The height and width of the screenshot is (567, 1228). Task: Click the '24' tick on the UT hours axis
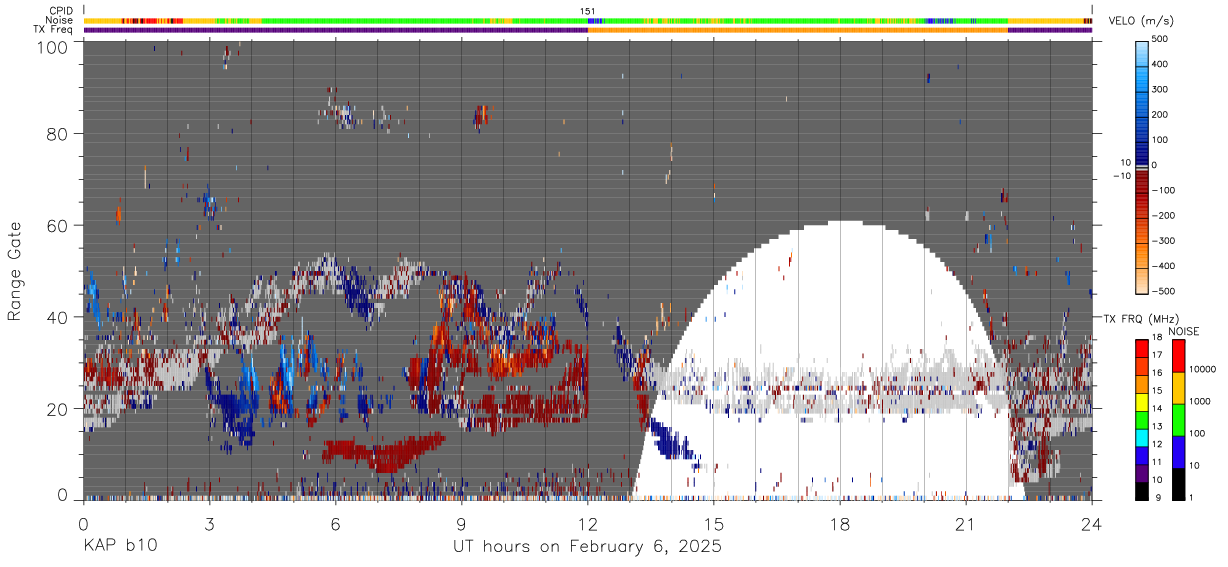point(1092,524)
